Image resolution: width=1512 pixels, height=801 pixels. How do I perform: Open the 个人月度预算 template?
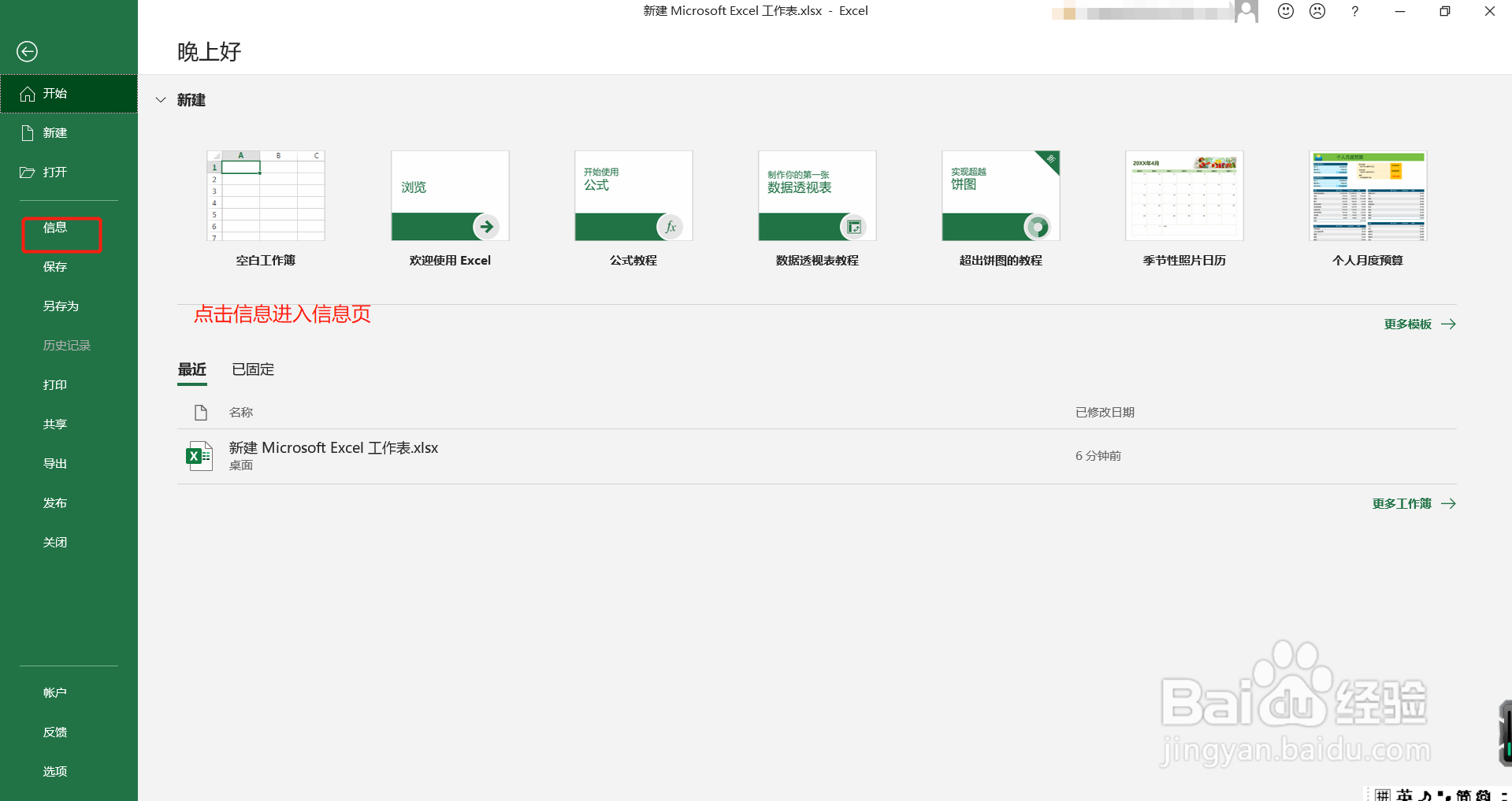(x=1368, y=196)
